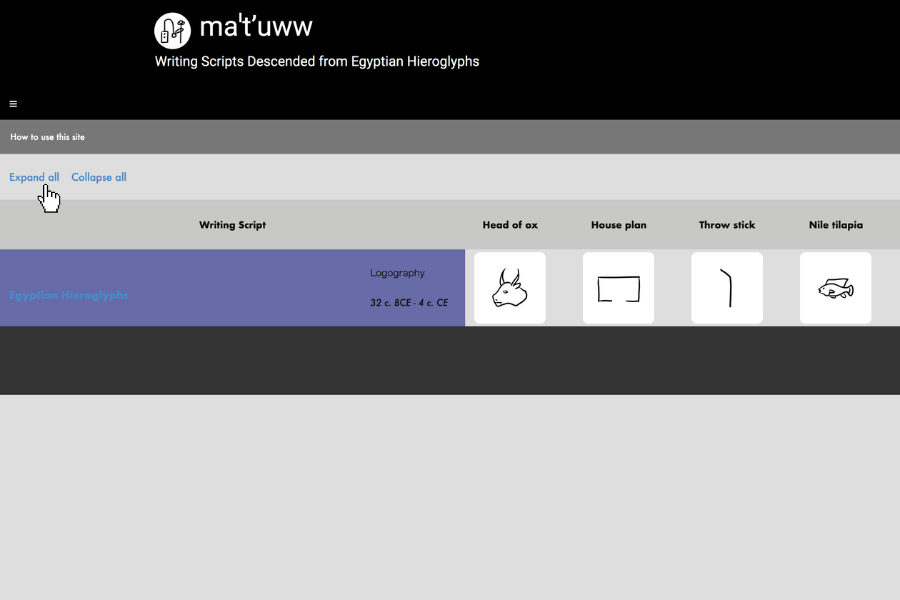The width and height of the screenshot is (900, 600).
Task: Click the 'Writing Script' column header
Action: [x=232, y=225]
